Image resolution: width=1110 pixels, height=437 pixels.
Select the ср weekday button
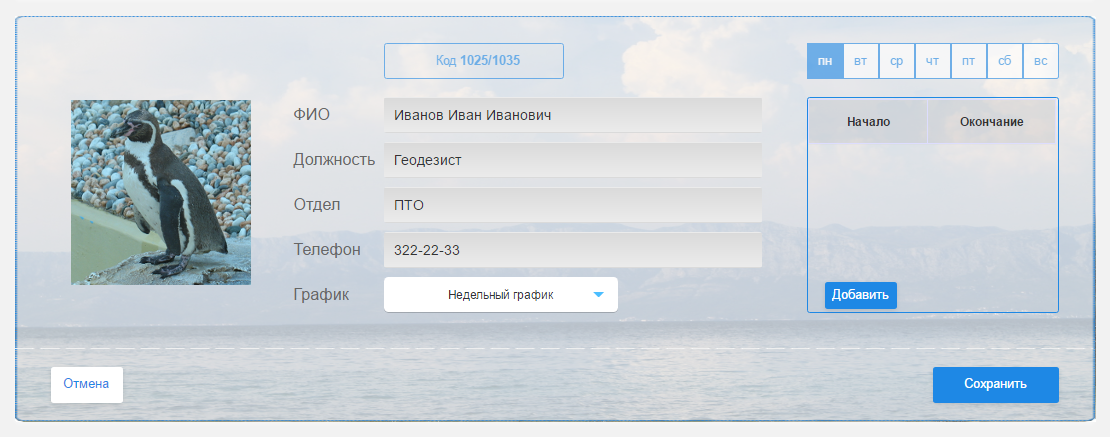[897, 61]
